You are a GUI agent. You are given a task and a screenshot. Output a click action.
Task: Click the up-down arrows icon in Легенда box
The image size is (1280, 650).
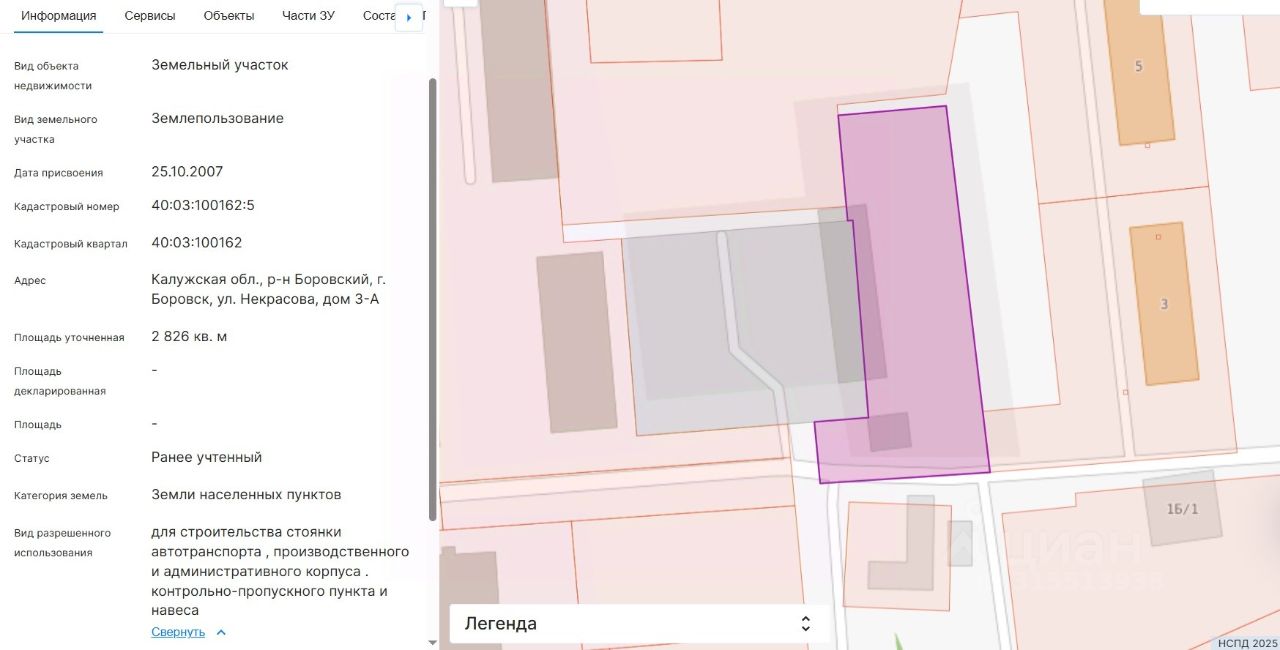[x=806, y=624]
